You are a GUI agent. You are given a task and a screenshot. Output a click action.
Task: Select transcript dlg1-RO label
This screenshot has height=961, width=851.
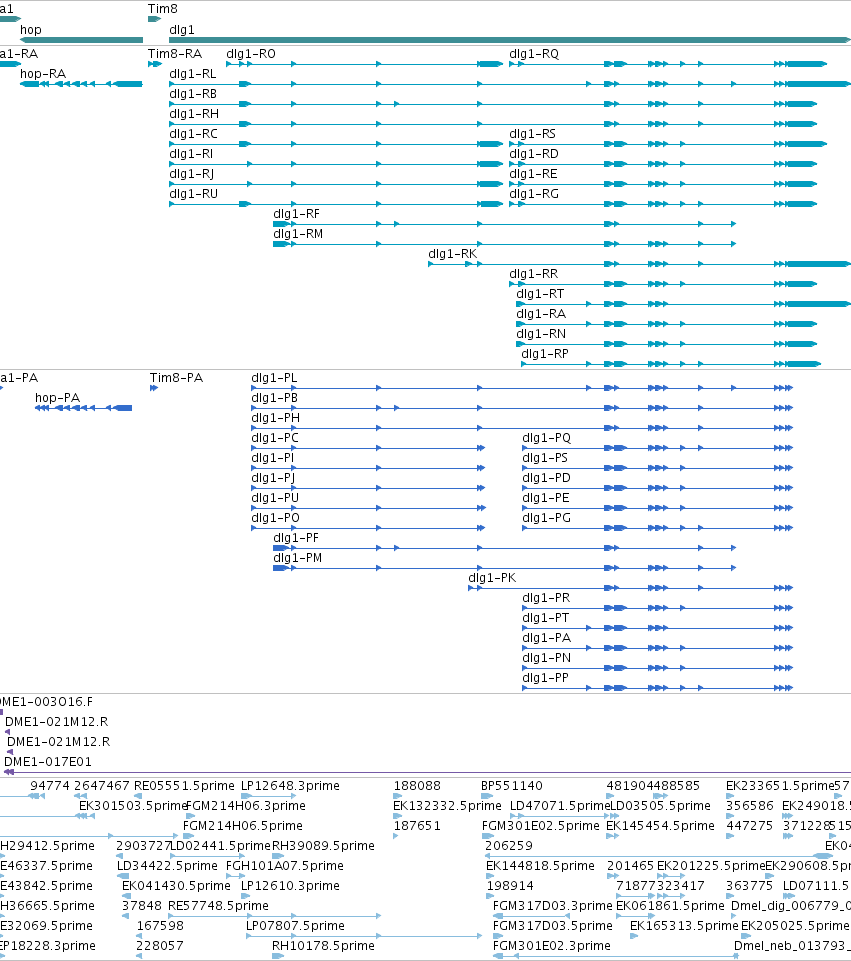251,53
